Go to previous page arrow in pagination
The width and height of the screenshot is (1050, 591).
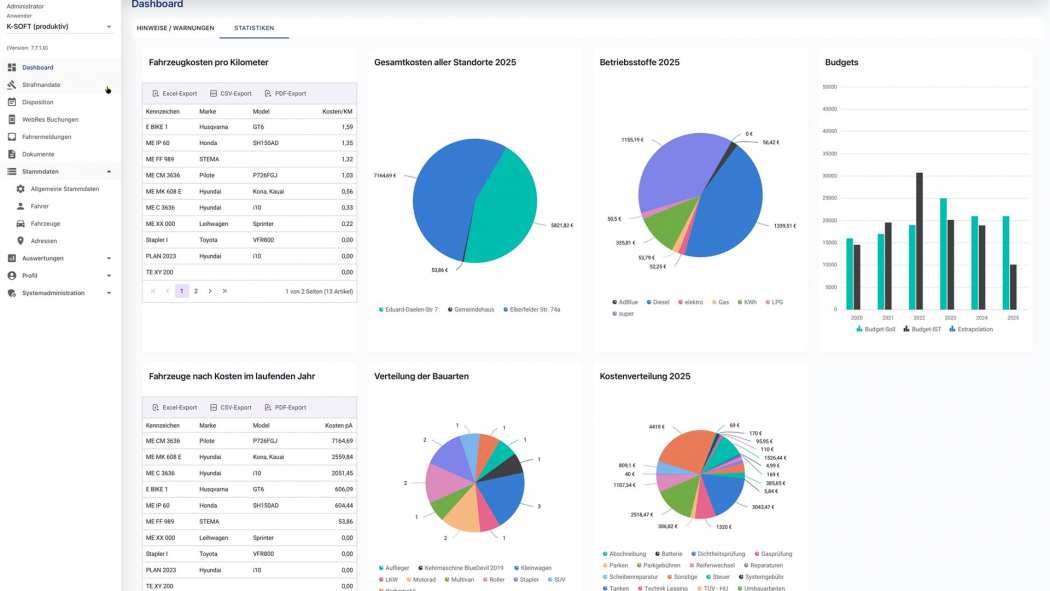pos(167,291)
